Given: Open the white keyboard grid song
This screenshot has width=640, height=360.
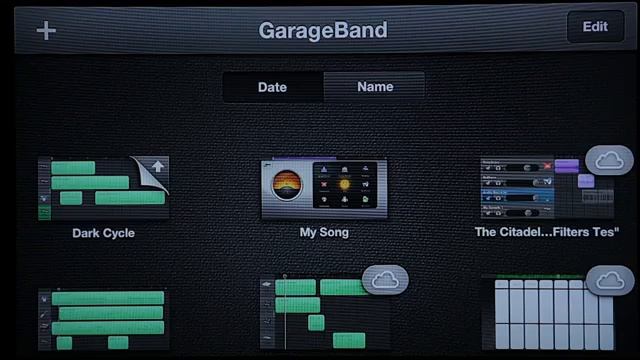Looking at the screenshot, I should (548, 313).
